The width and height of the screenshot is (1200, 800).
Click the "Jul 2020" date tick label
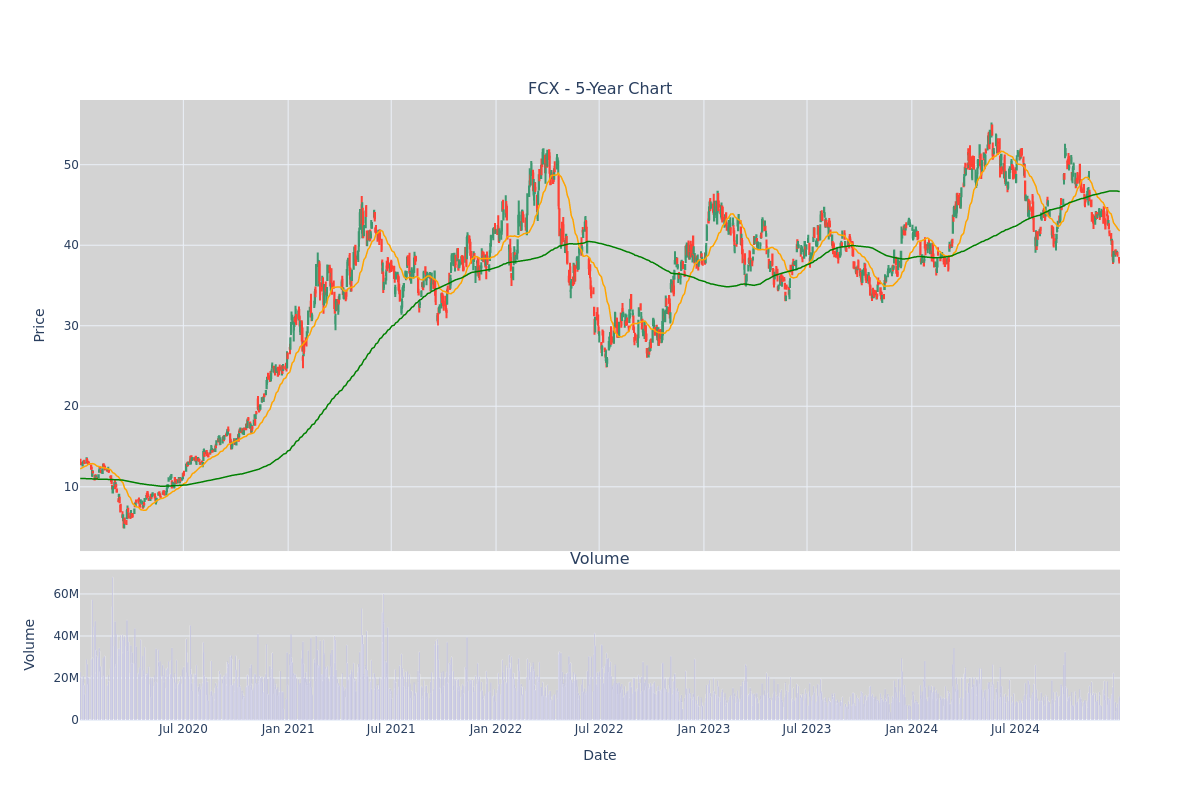coord(183,729)
